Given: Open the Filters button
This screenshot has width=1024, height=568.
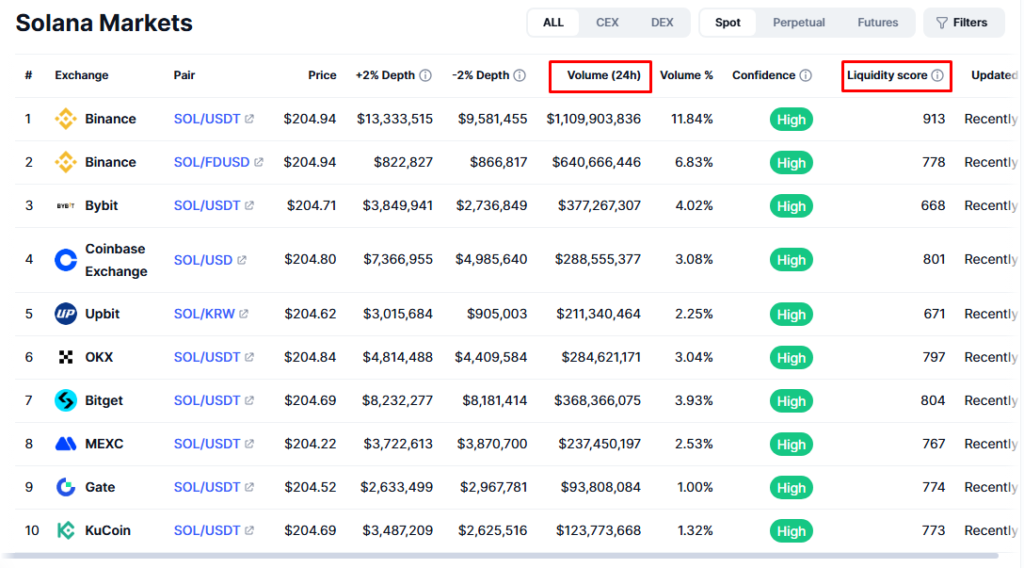Looking at the screenshot, I should 963,23.
